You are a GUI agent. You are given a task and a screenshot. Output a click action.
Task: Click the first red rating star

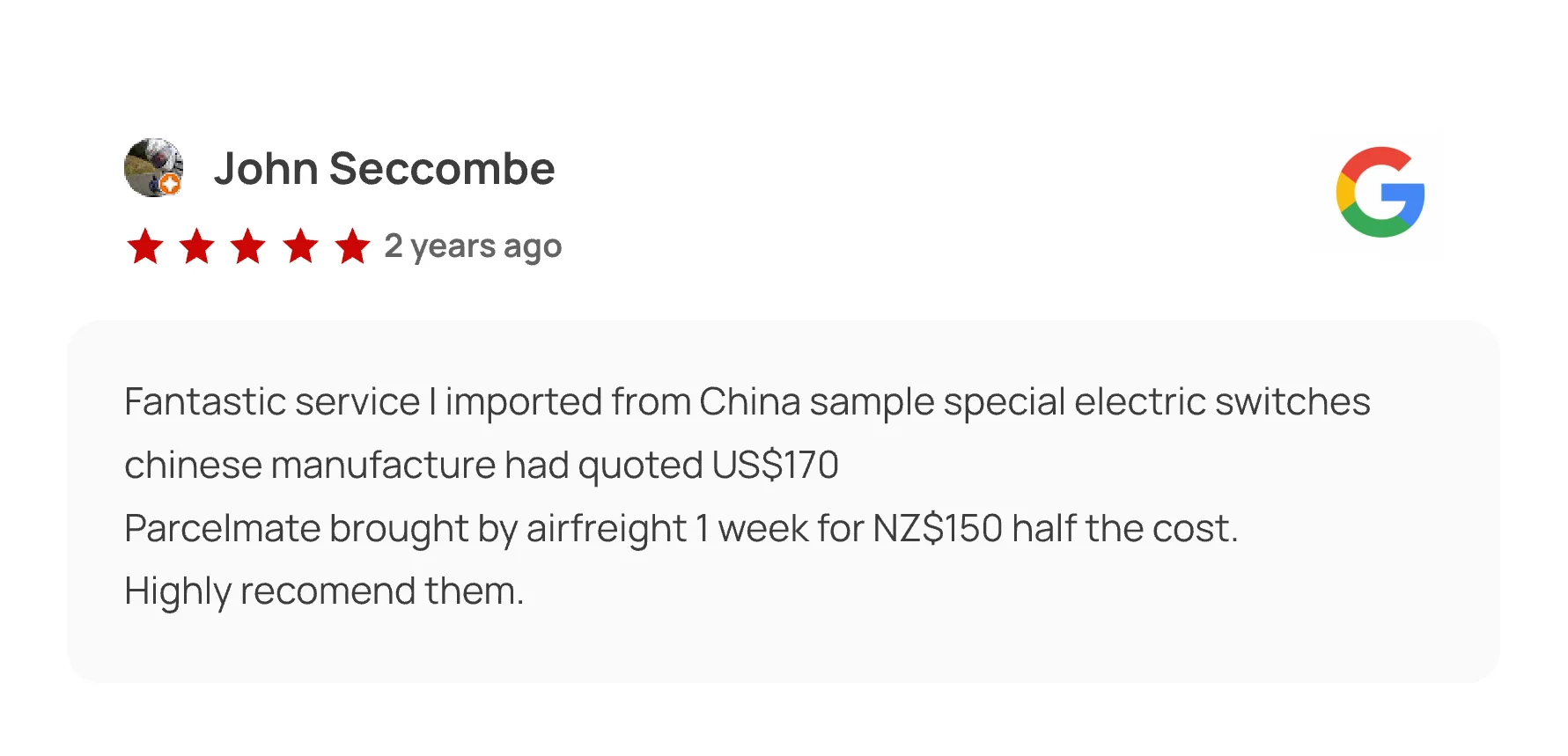coord(145,246)
